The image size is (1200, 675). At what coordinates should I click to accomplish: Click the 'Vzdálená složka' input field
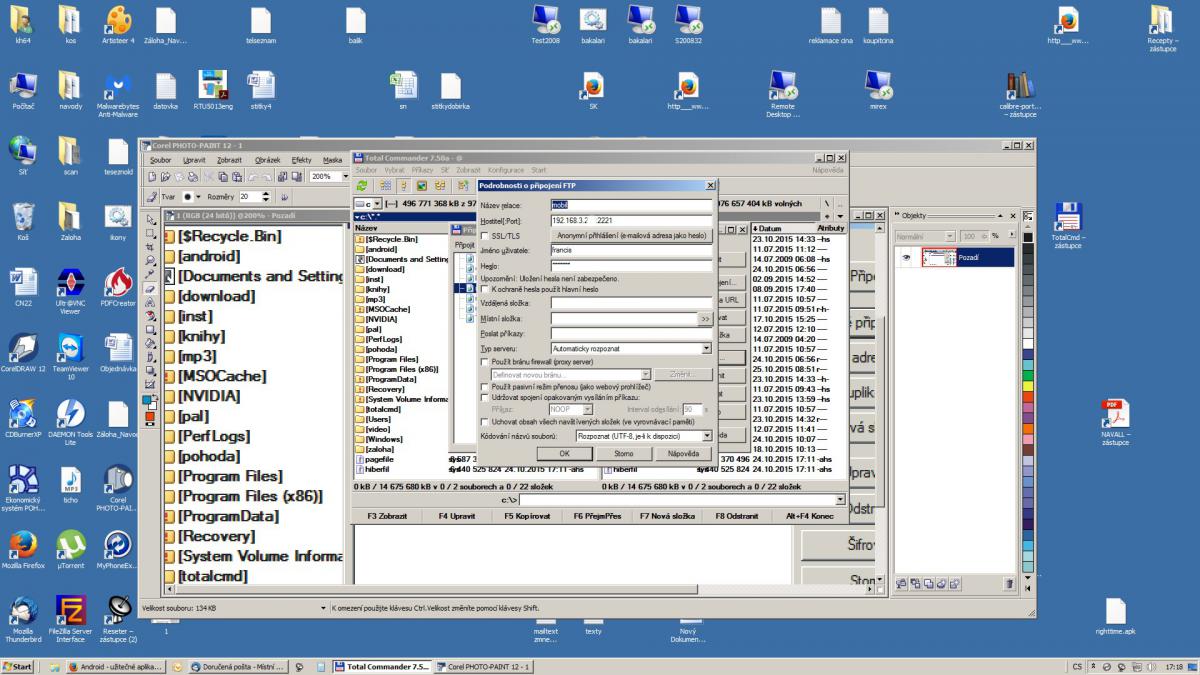click(x=632, y=303)
